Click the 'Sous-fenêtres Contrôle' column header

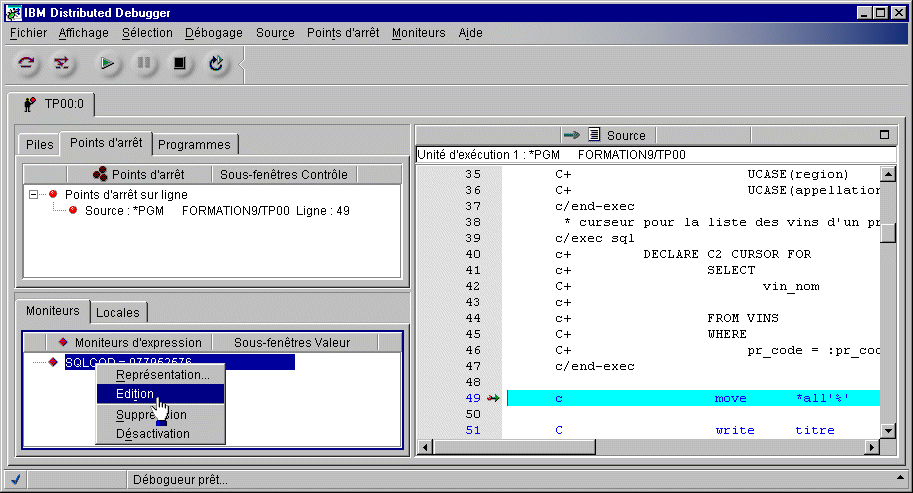point(283,174)
